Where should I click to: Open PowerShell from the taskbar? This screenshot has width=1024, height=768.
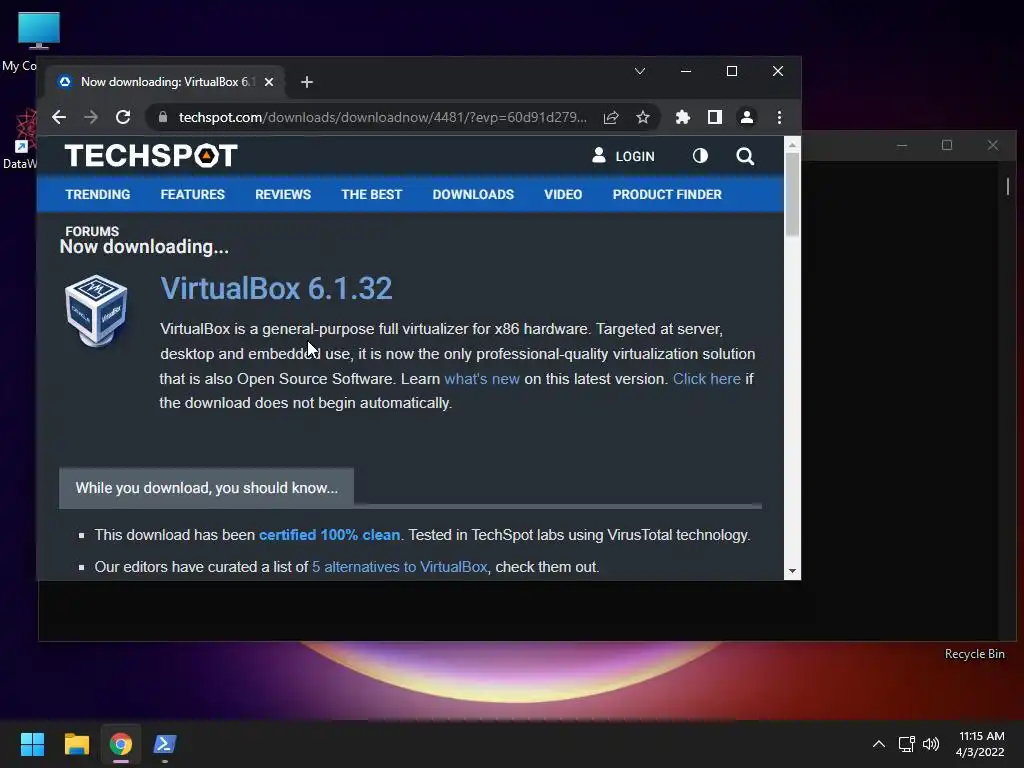click(x=165, y=744)
